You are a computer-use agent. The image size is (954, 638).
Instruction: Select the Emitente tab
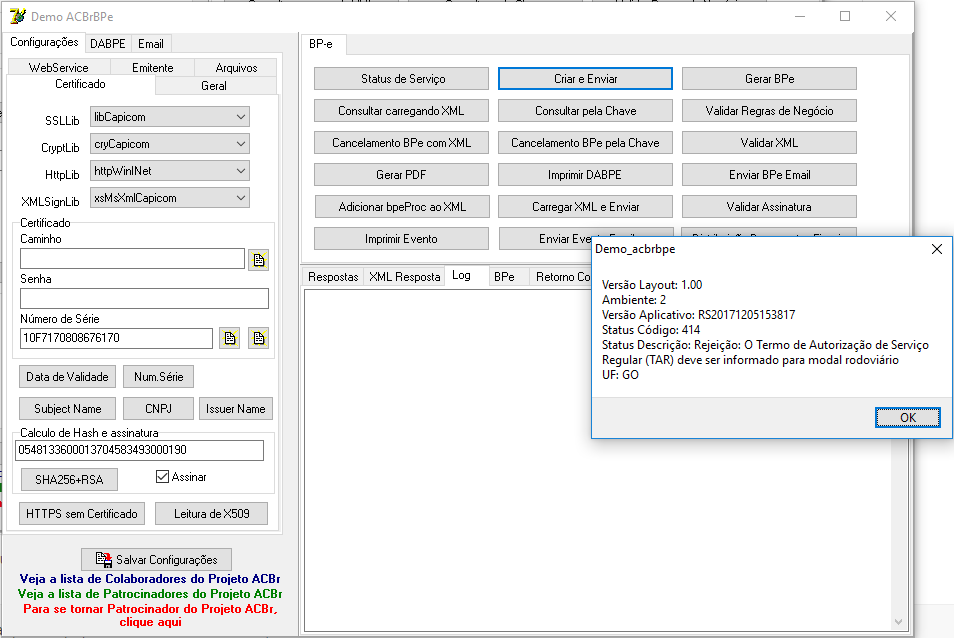pyautogui.click(x=153, y=68)
